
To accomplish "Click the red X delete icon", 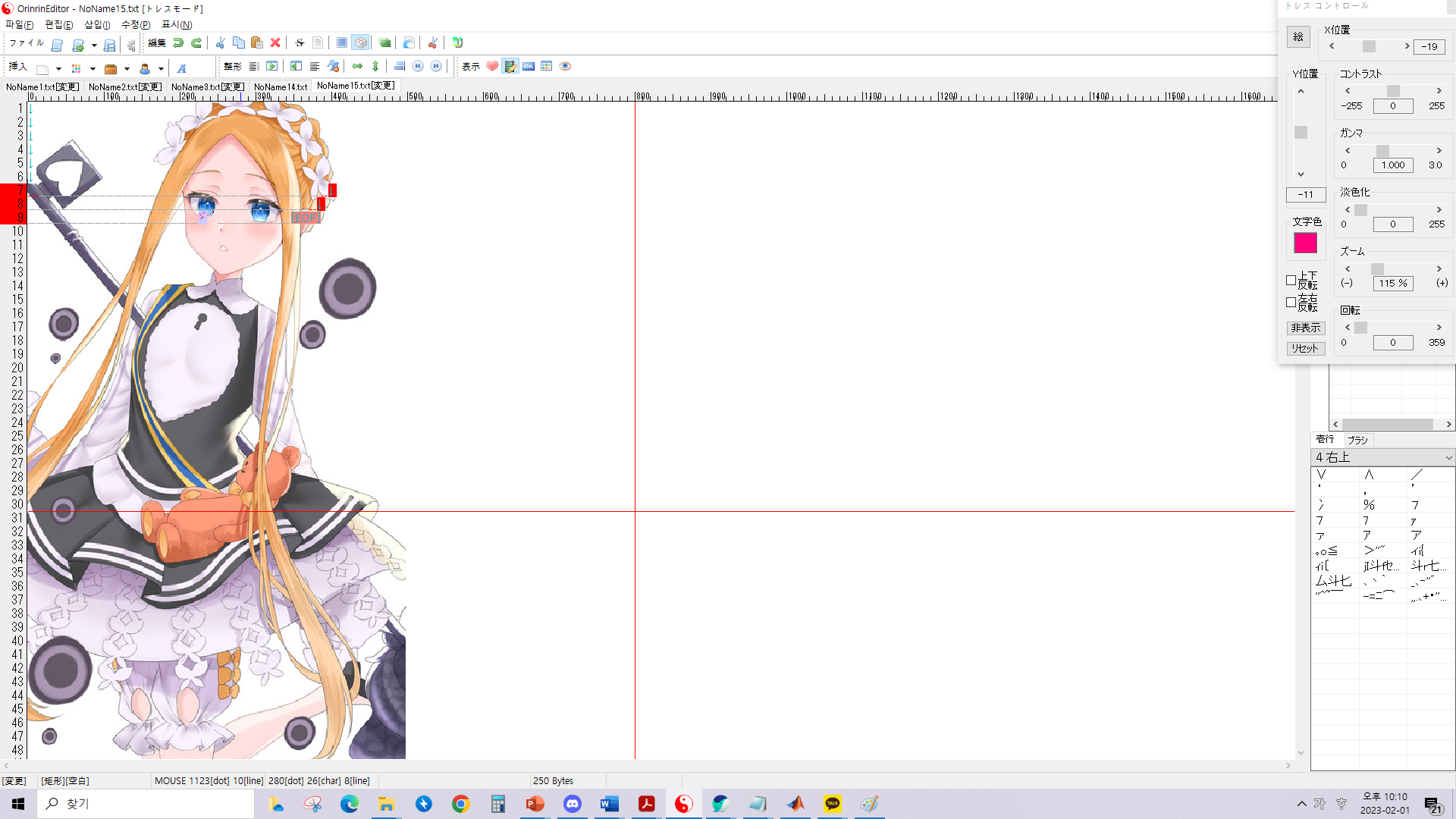I will [275, 43].
